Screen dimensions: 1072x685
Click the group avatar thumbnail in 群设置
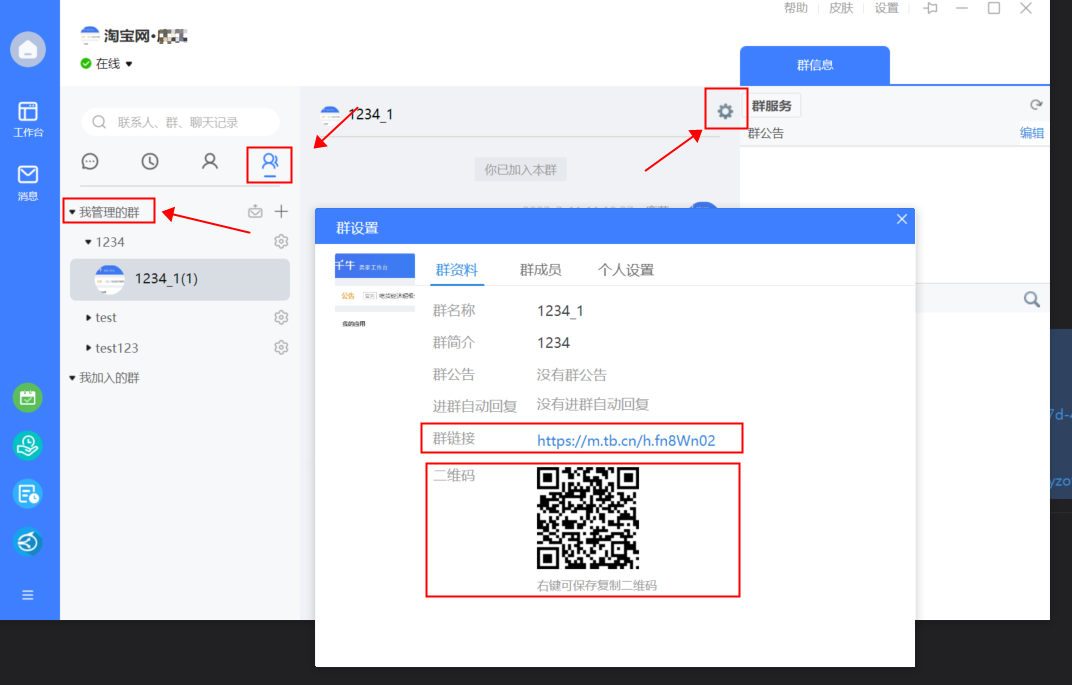[375, 292]
